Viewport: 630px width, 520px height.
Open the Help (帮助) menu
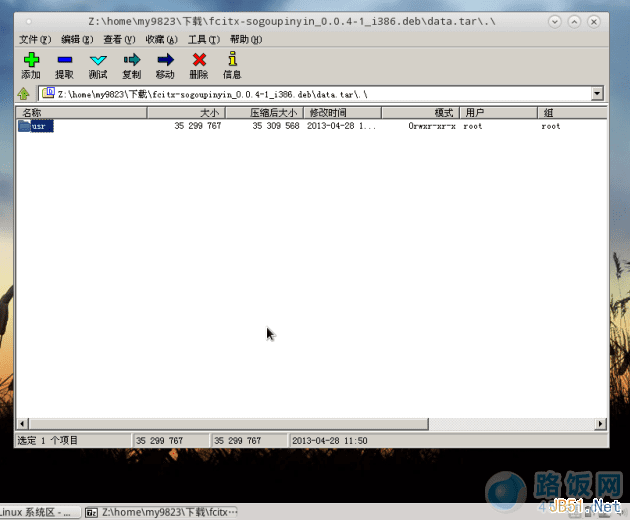pyautogui.click(x=246, y=39)
